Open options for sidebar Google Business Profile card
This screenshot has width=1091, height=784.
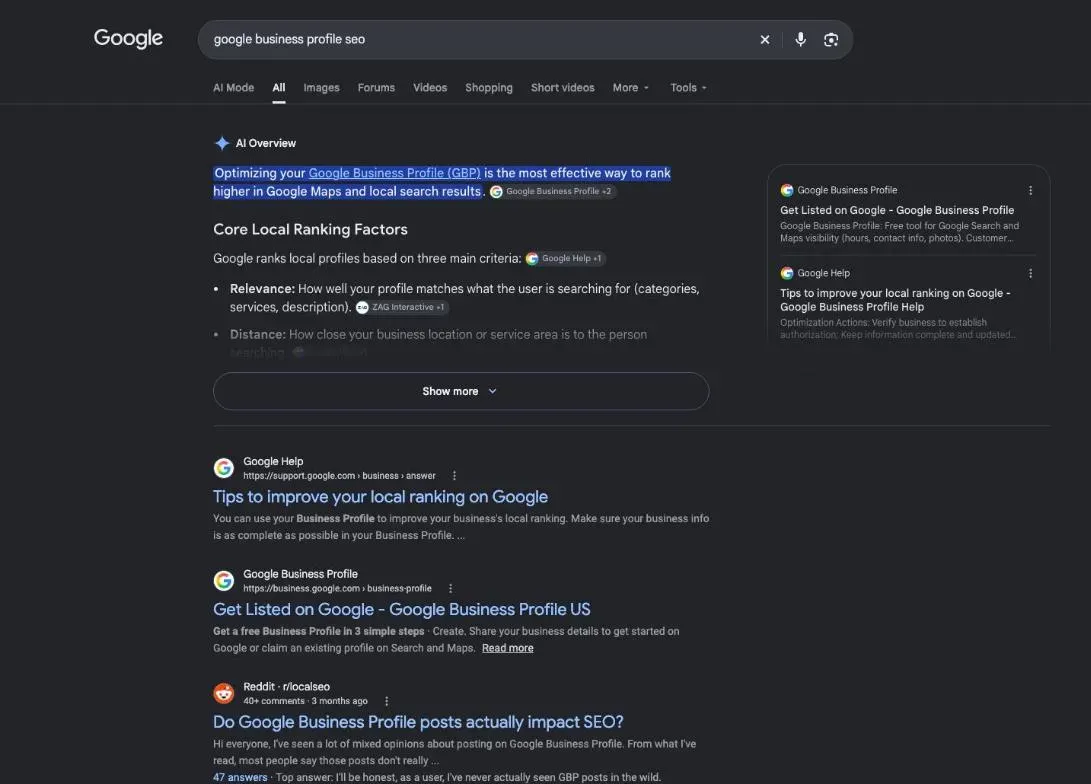[1030, 190]
